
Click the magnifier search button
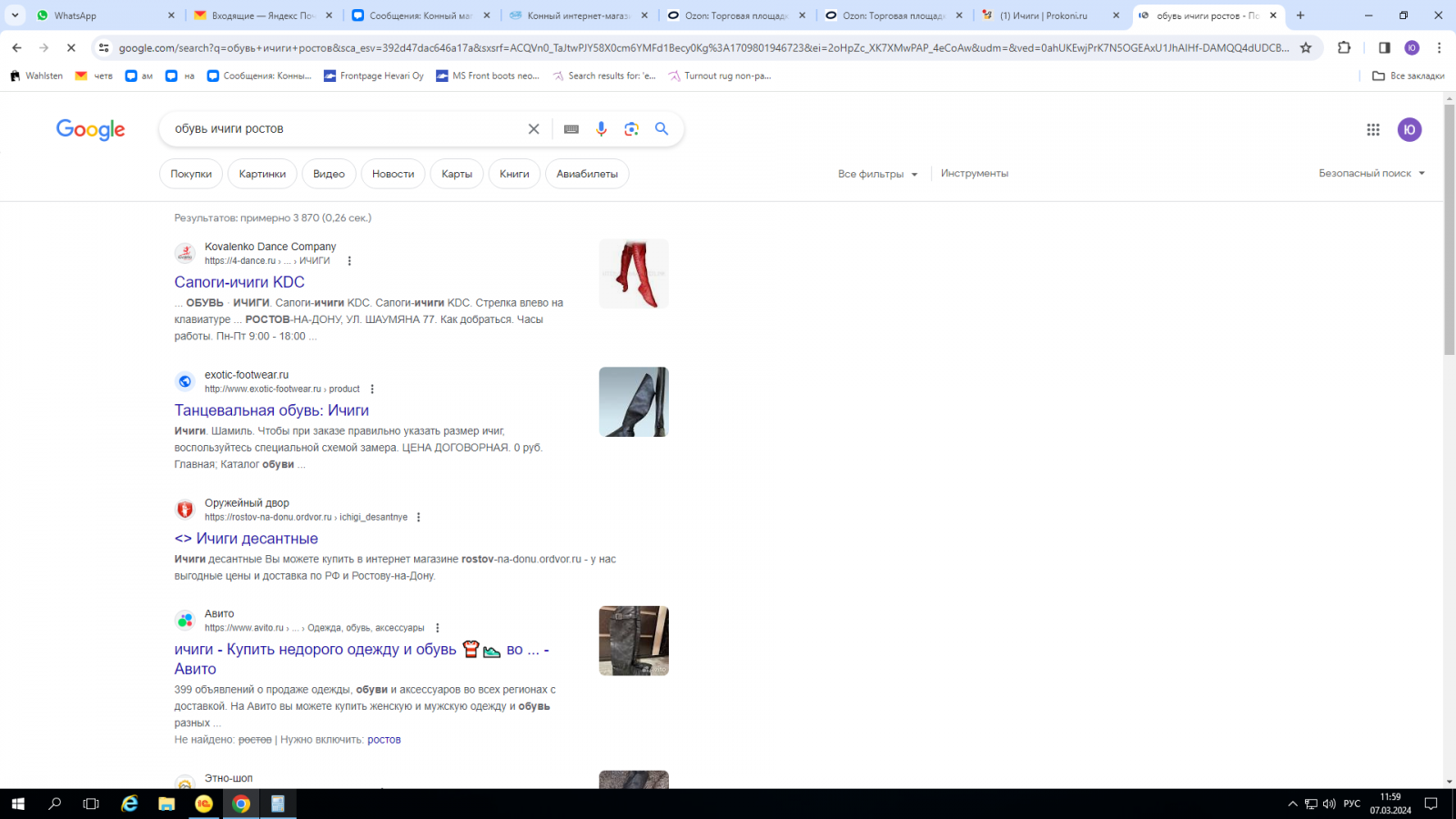click(x=662, y=129)
